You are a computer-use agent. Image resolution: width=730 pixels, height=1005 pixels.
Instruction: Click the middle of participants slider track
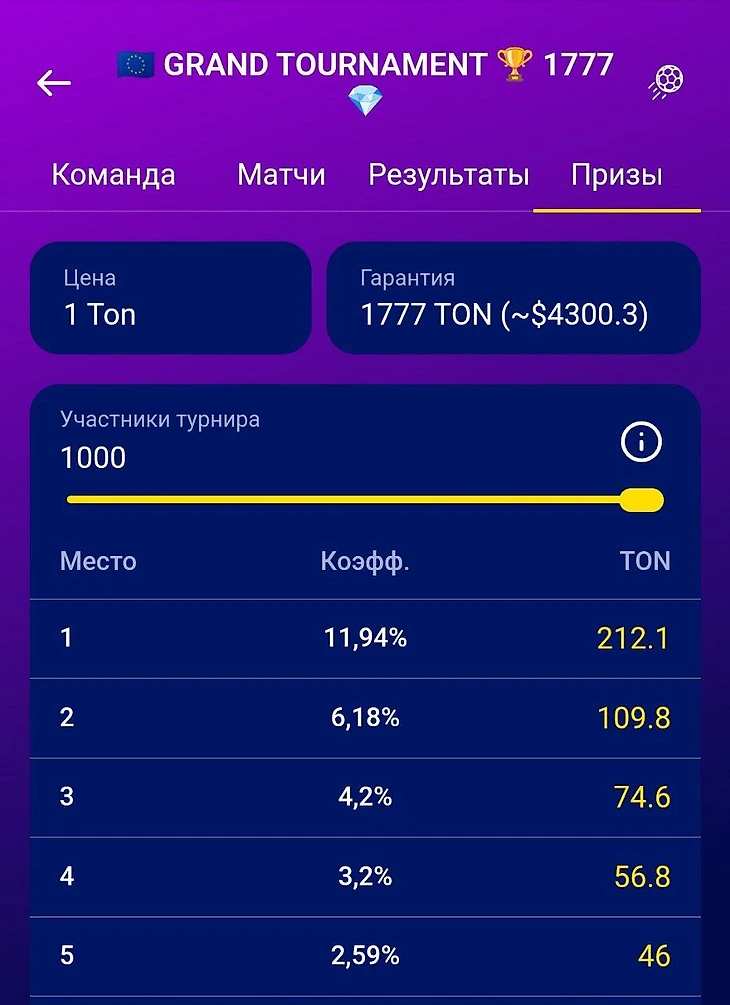[x=365, y=500]
